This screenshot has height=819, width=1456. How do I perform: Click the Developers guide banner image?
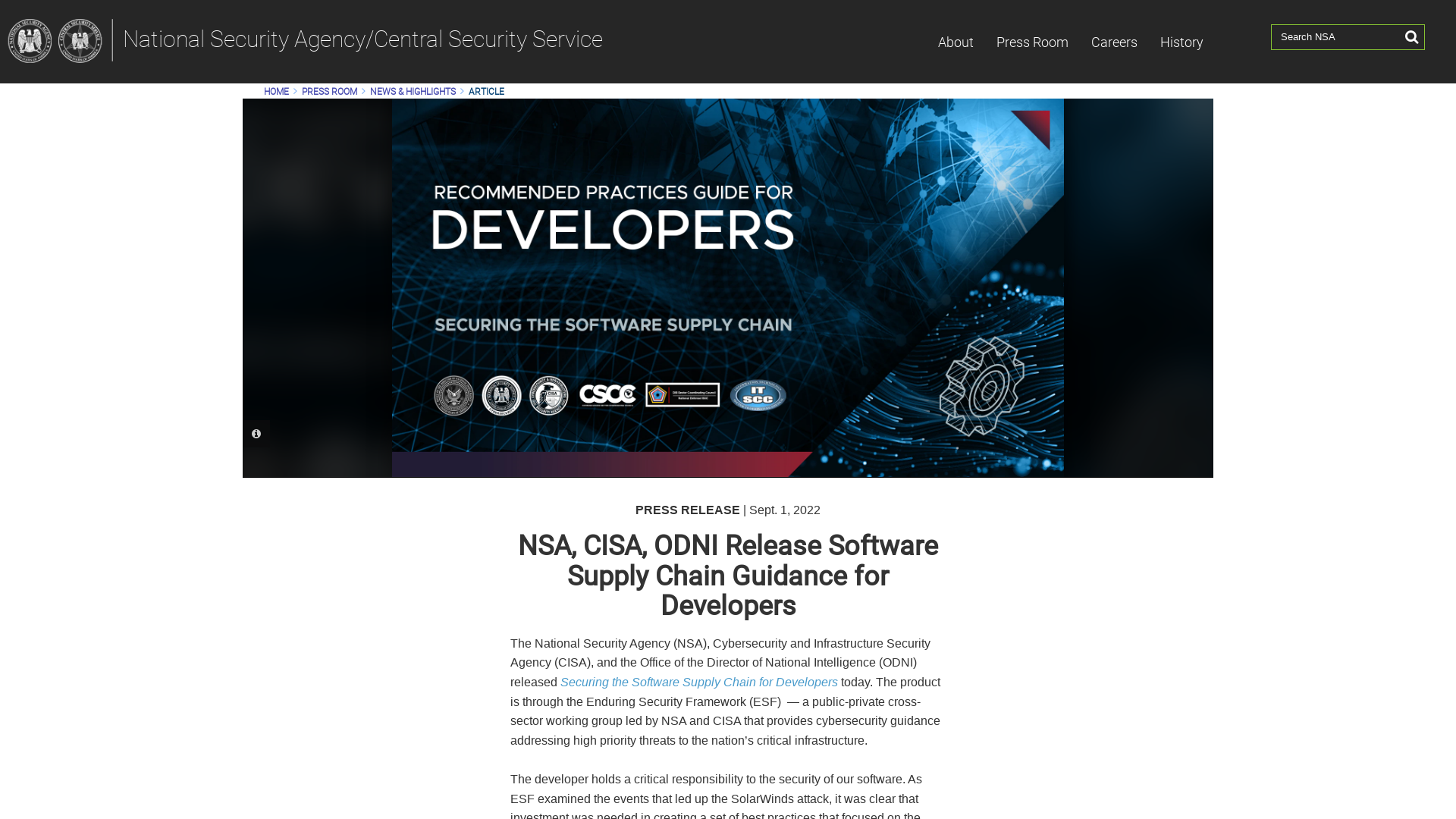[x=727, y=287]
